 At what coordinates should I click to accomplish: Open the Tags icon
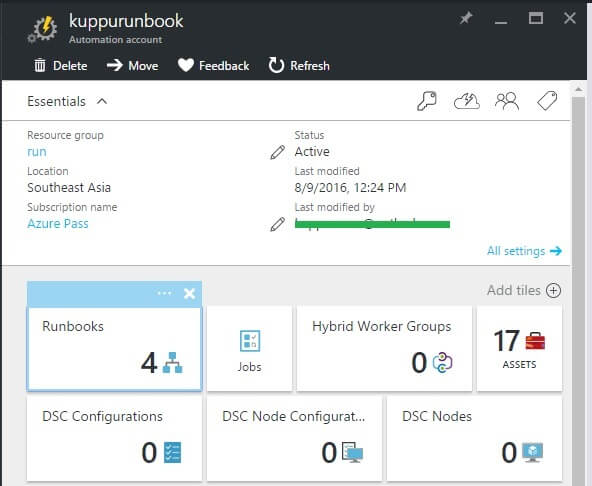point(547,101)
